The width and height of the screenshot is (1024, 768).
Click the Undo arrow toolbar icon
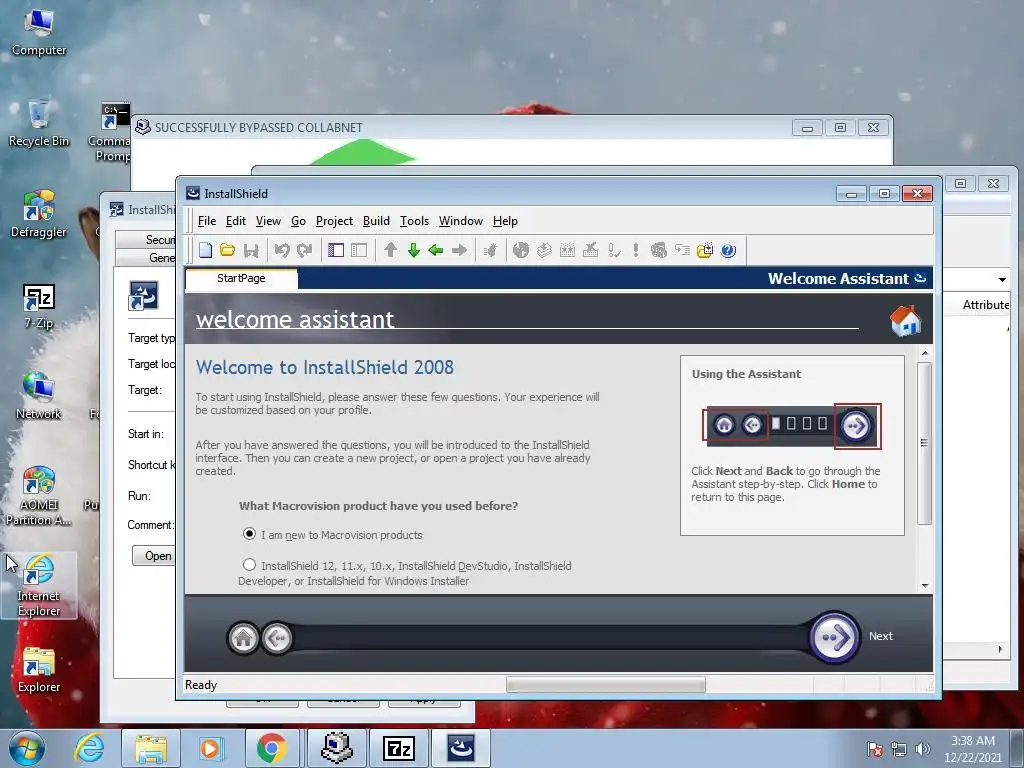(281, 250)
